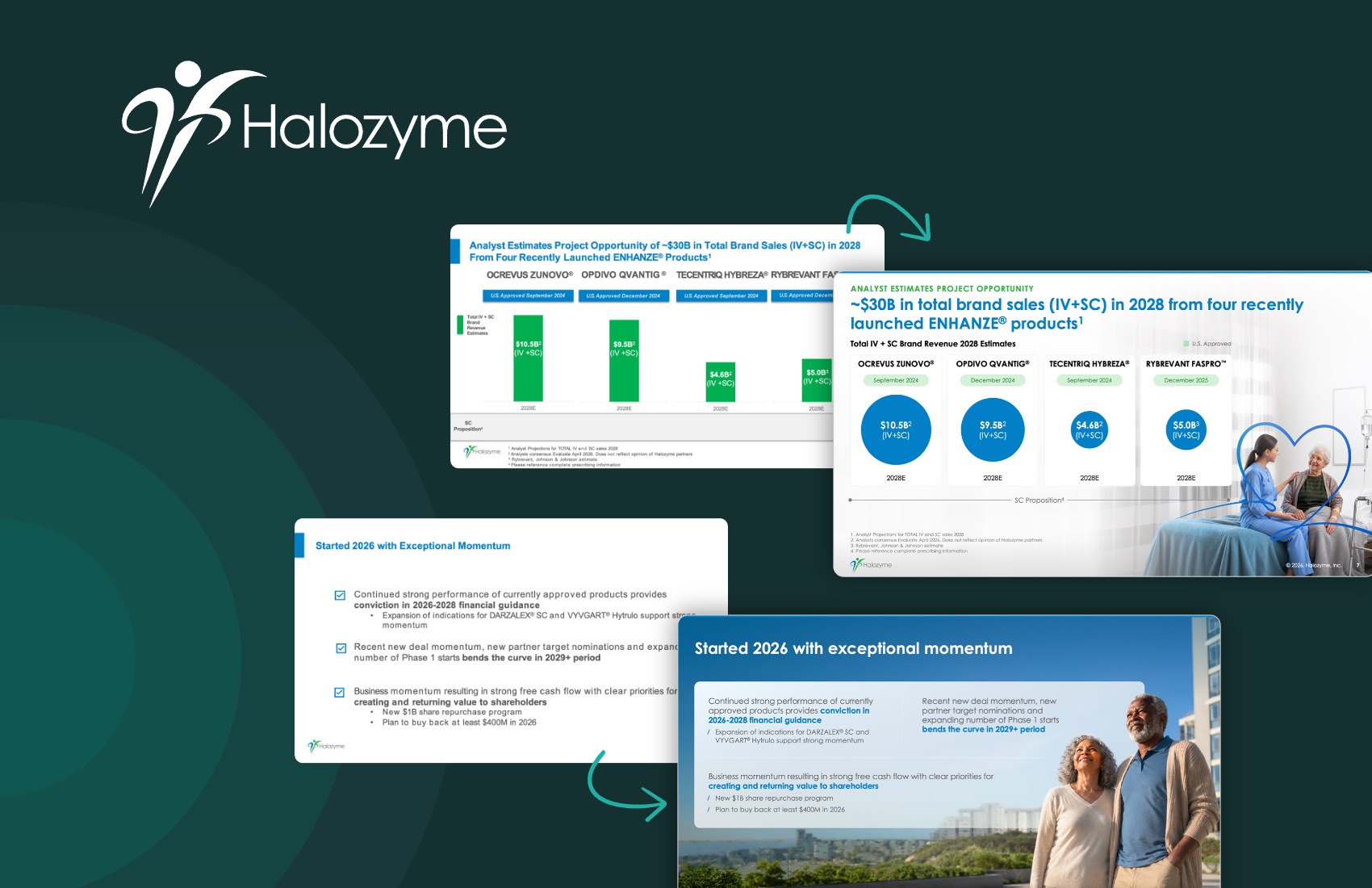This screenshot has height=888, width=1372.
Task: Click the $4.6B blue circle
Action: 1090,429
